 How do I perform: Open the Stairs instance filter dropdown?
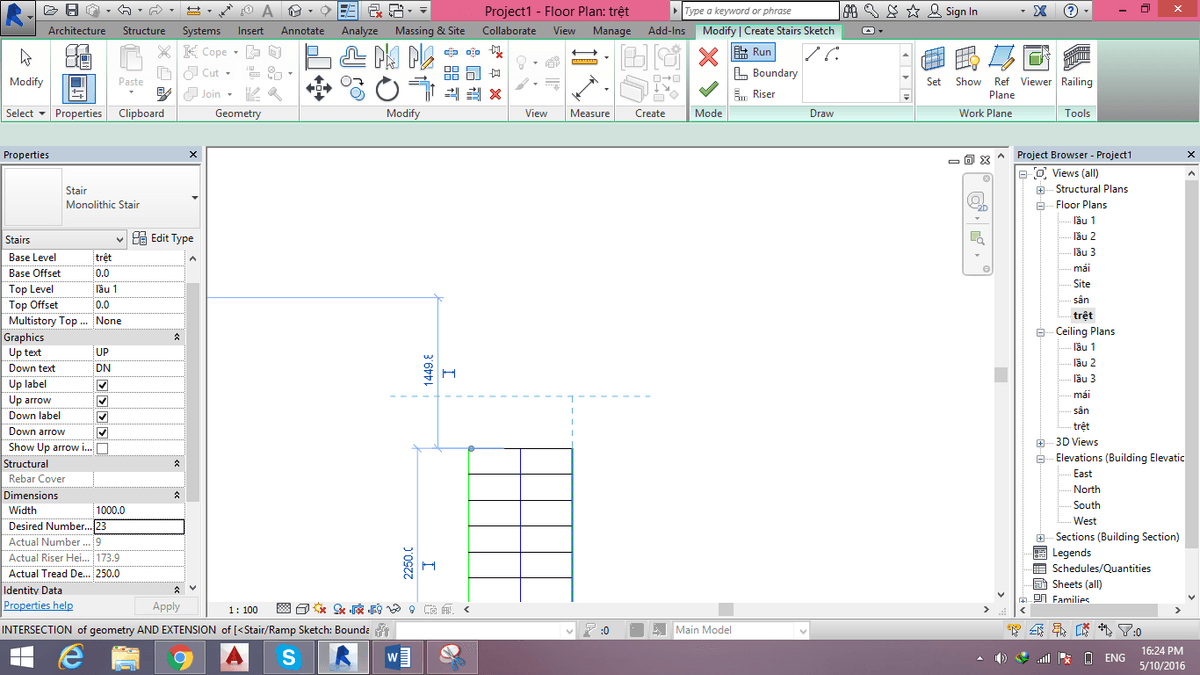click(x=121, y=240)
